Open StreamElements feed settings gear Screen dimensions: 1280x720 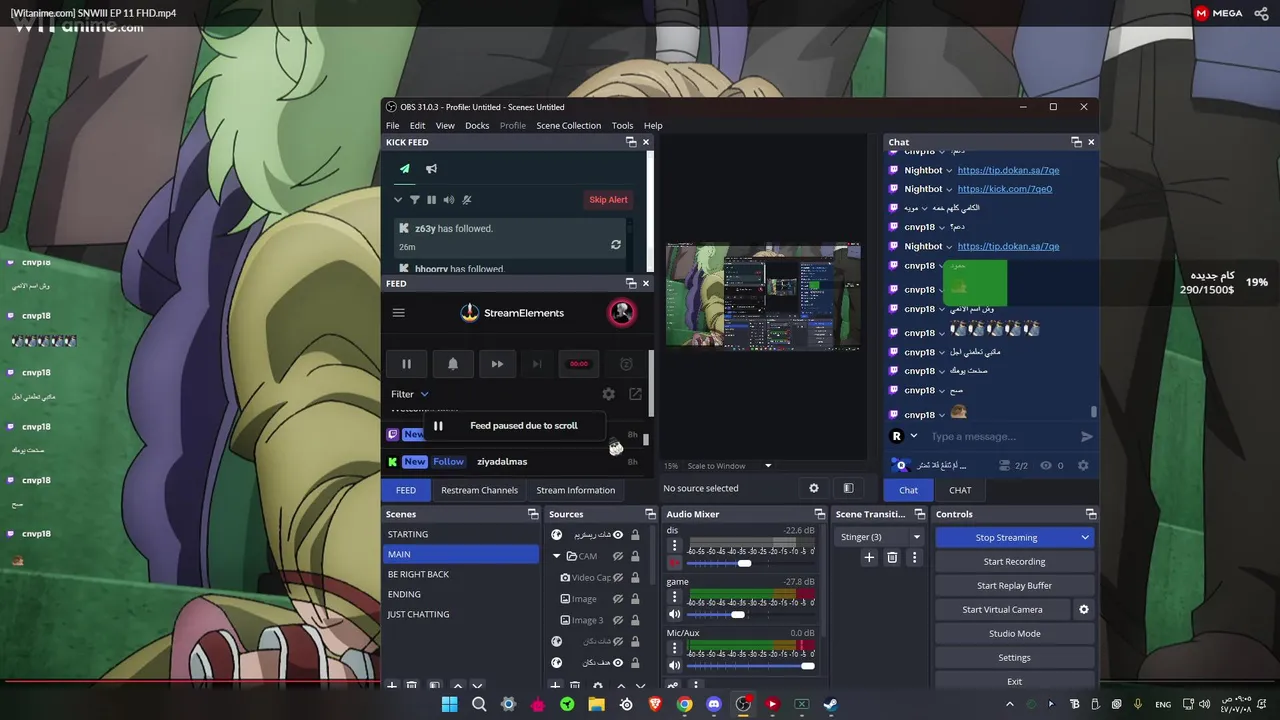pyautogui.click(x=608, y=394)
